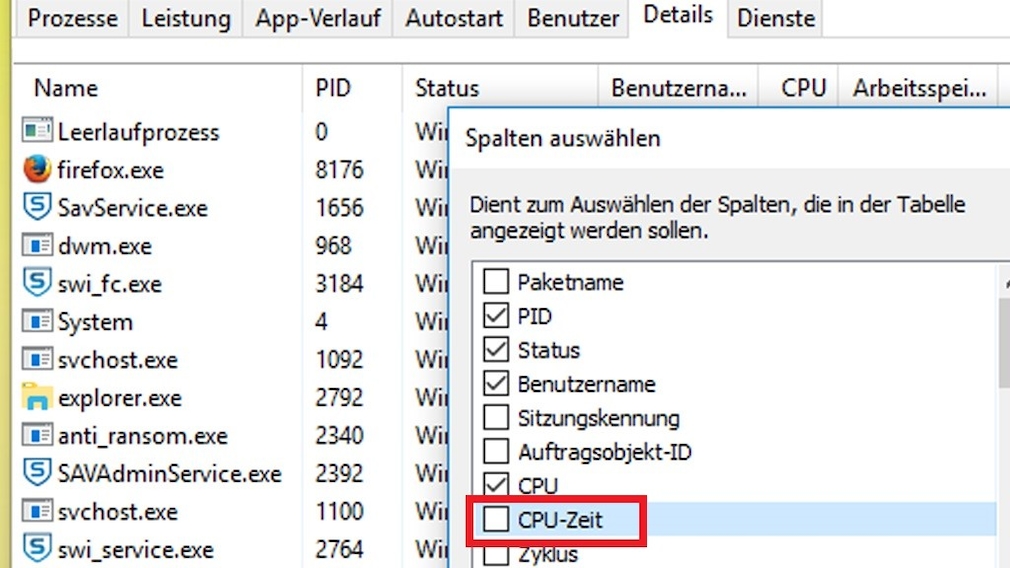Click the firefox.exe Firefox icon
1010x568 pixels.
[x=37, y=169]
